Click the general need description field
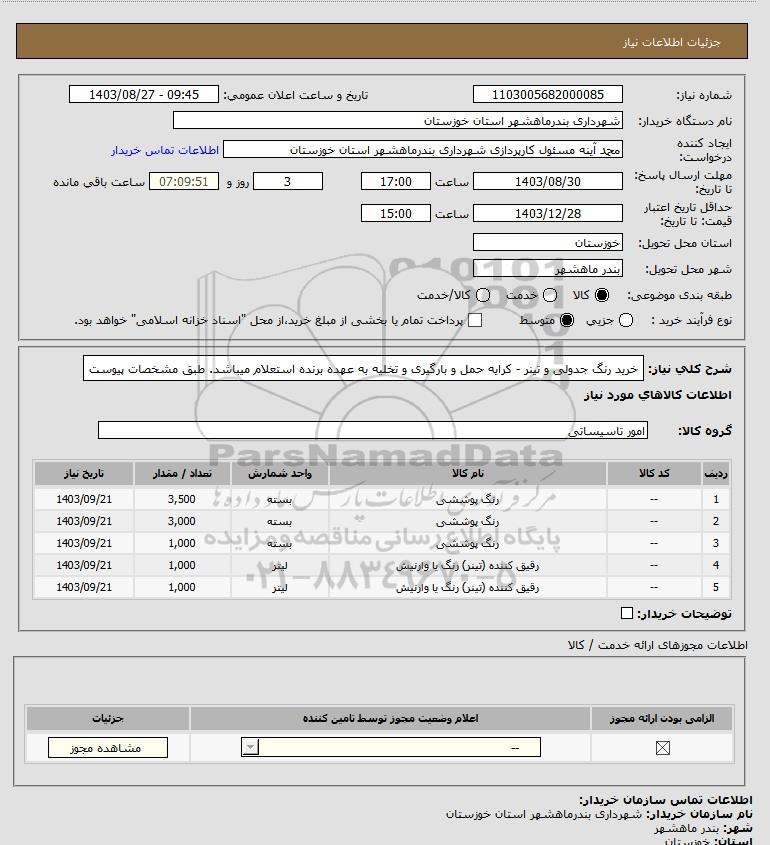 pos(363,369)
